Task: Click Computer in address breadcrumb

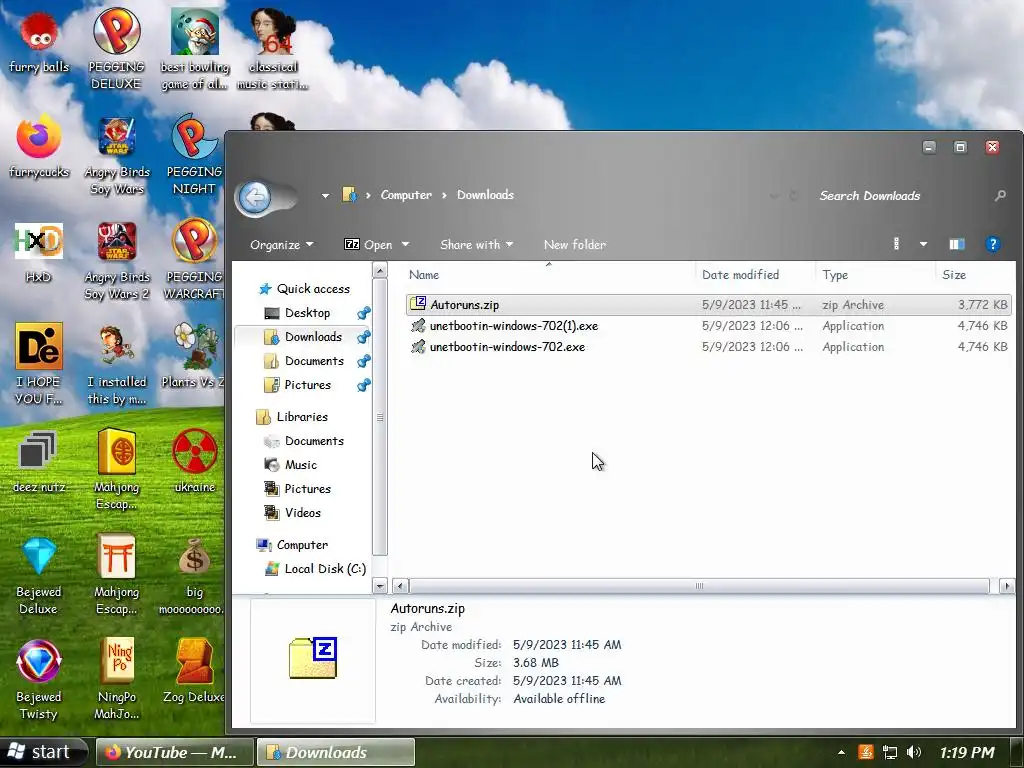Action: point(406,195)
